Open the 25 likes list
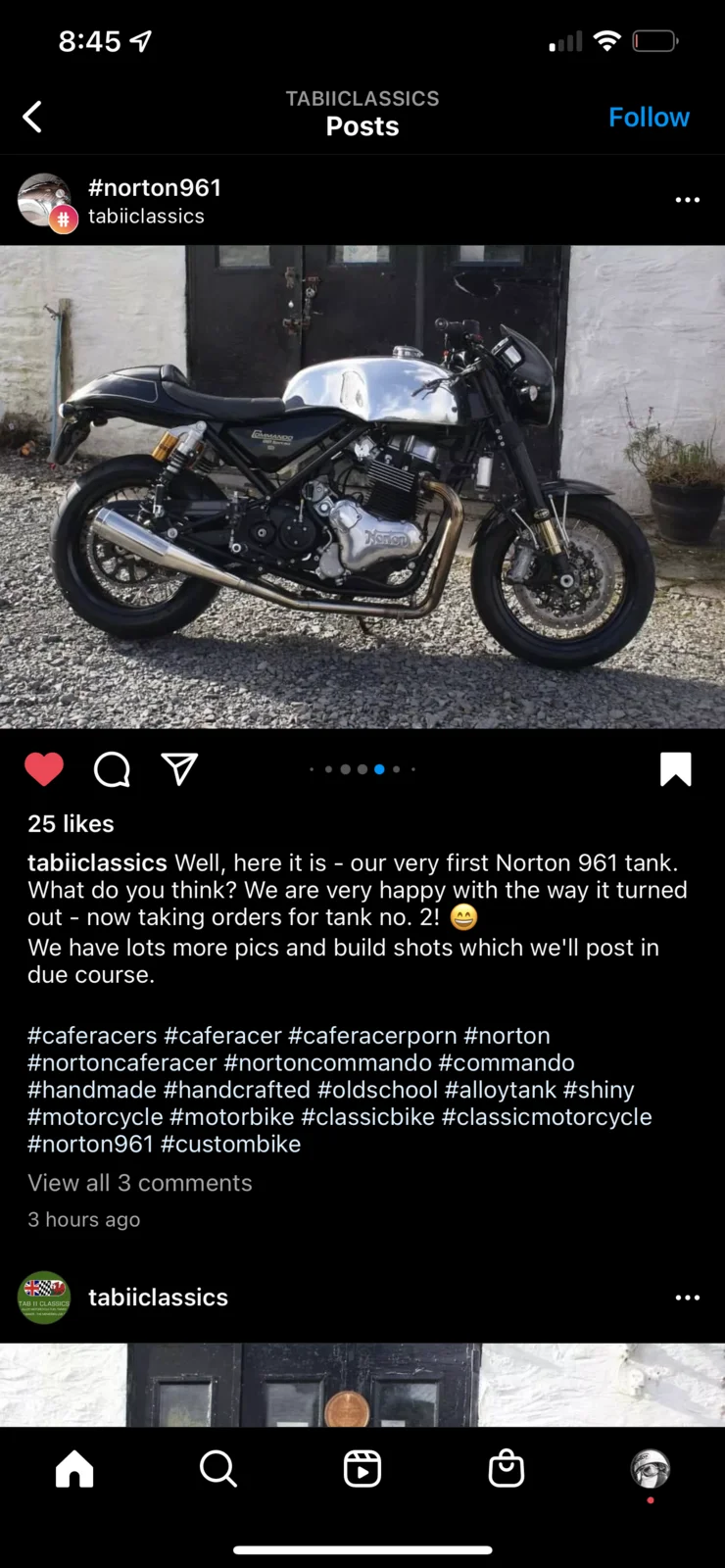 [x=71, y=824]
